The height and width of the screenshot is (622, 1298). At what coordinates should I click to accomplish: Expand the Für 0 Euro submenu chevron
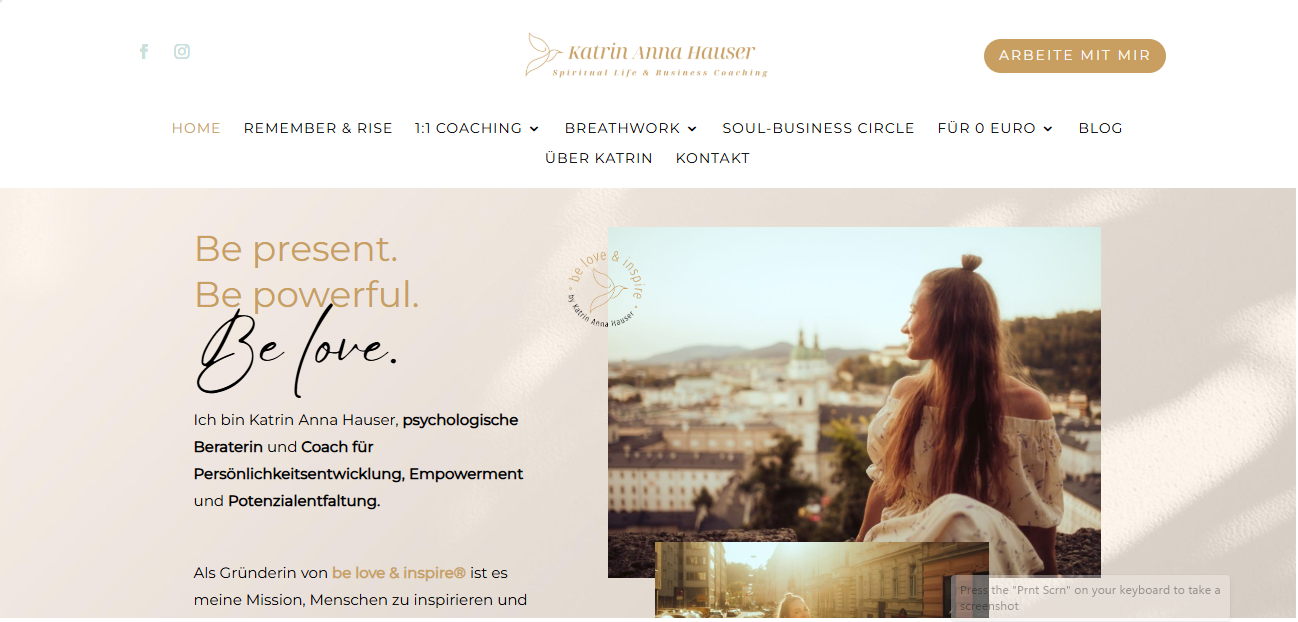coord(1048,129)
